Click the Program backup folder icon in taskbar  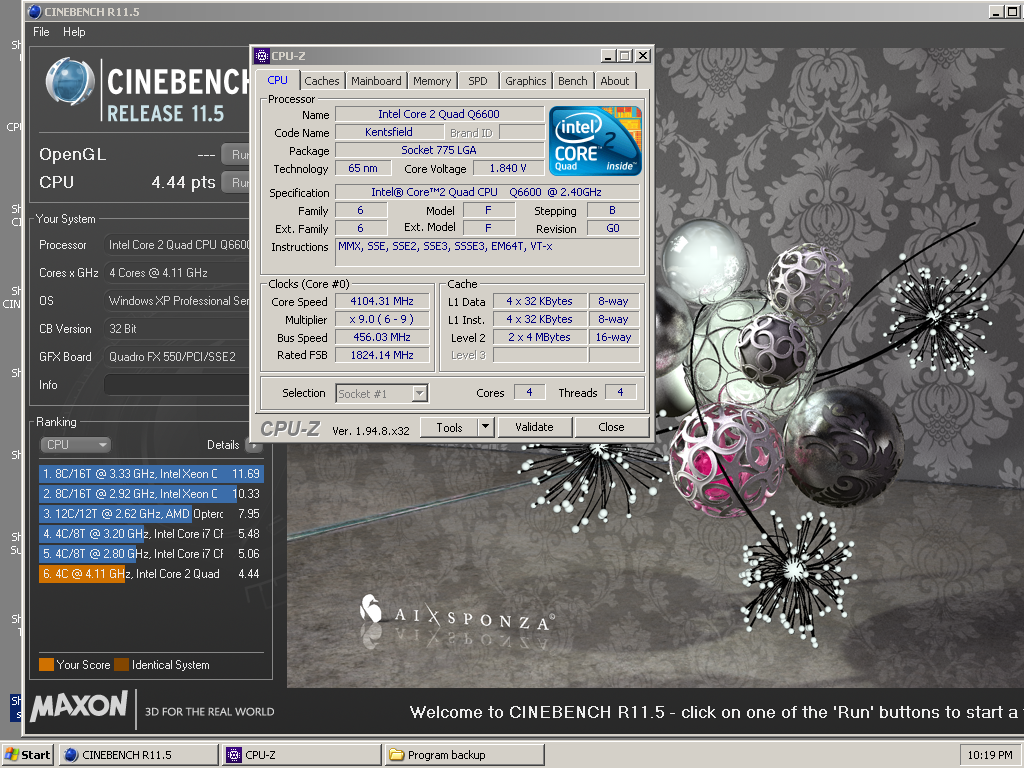(396, 754)
